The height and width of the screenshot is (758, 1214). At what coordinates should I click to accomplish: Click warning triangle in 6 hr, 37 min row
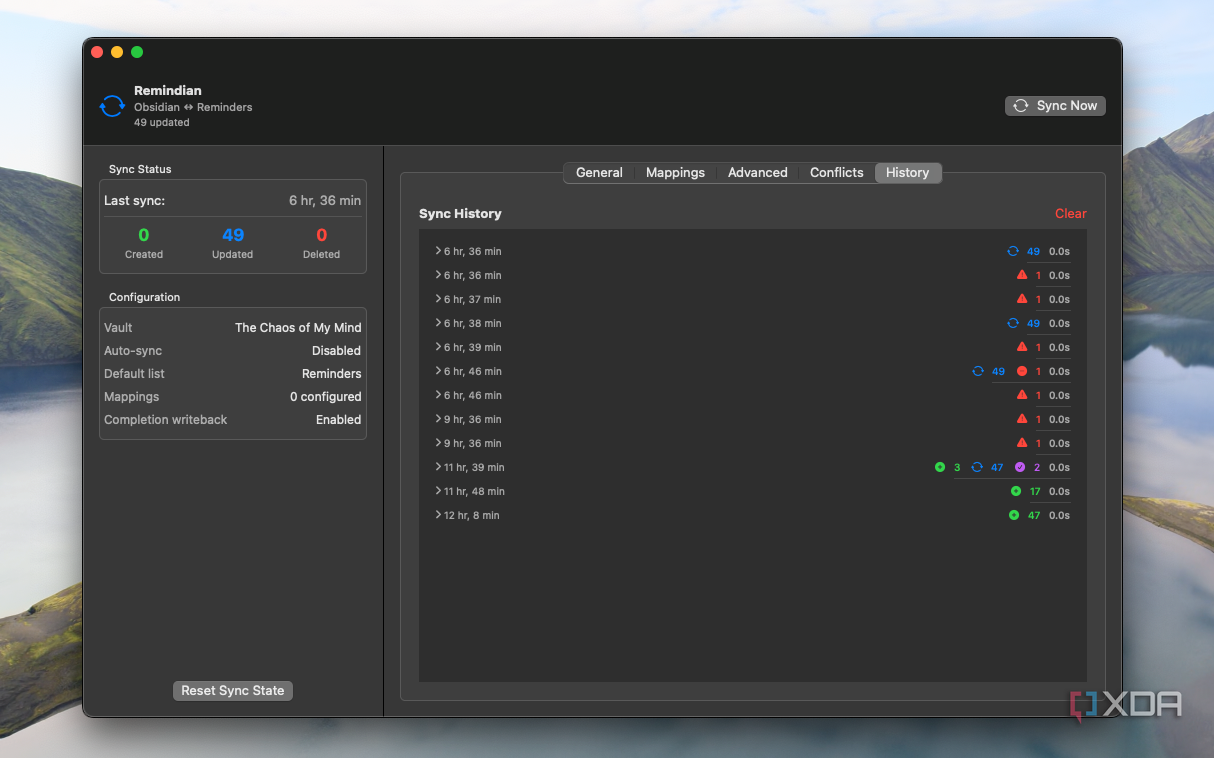point(1022,299)
